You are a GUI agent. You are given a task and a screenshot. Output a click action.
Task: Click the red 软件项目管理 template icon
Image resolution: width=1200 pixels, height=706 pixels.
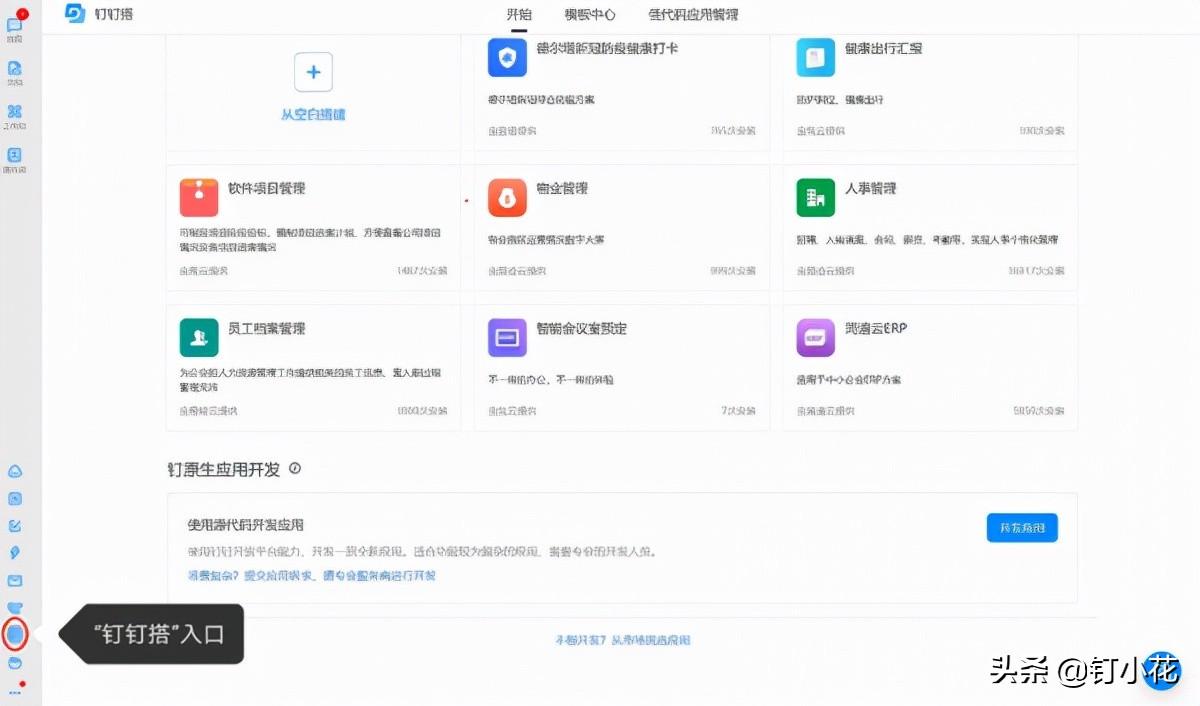[199, 198]
